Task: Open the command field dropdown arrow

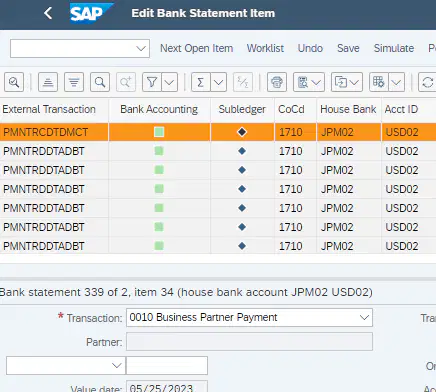Action: point(141,49)
